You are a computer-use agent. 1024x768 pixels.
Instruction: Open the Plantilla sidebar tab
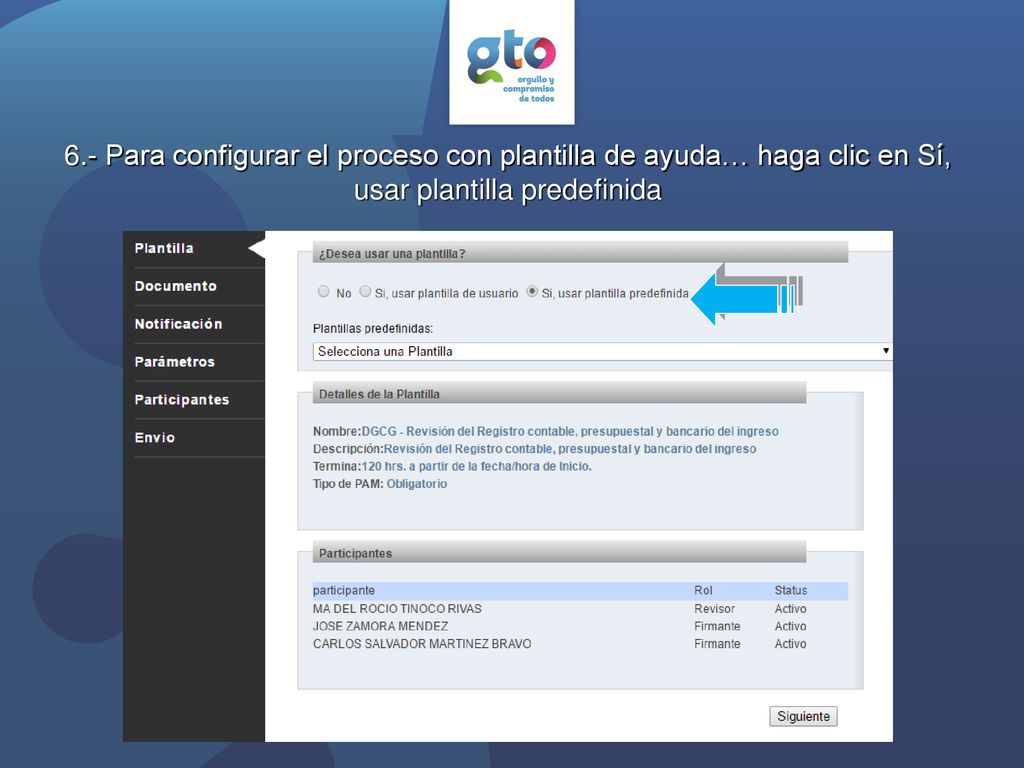[164, 248]
